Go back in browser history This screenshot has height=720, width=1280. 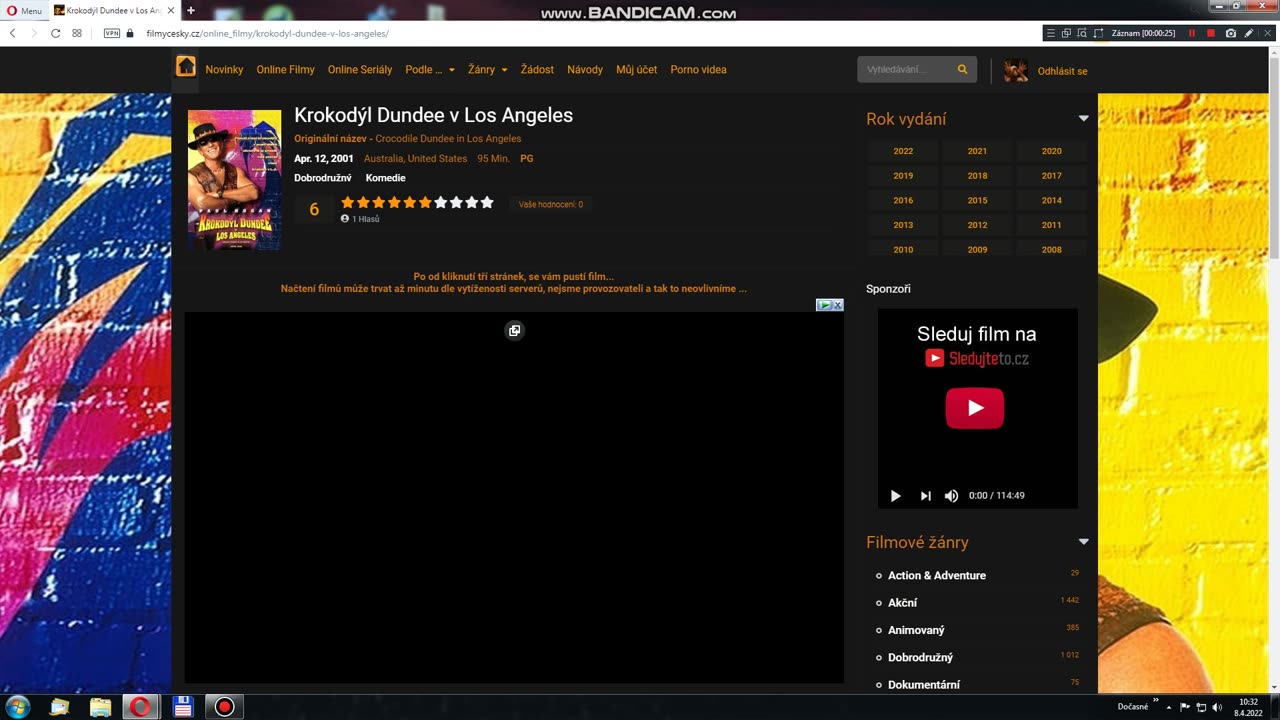tap(13, 33)
